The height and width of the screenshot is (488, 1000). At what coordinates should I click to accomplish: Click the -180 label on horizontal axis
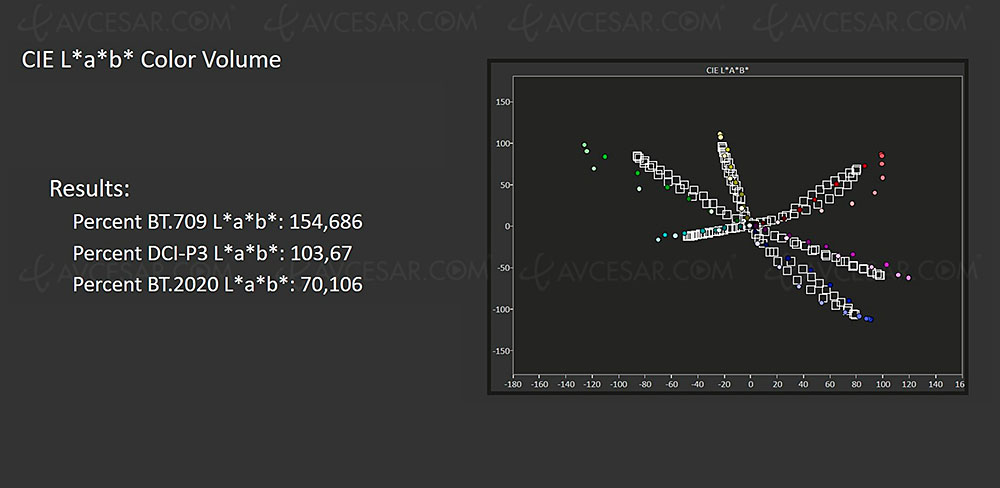tap(514, 383)
